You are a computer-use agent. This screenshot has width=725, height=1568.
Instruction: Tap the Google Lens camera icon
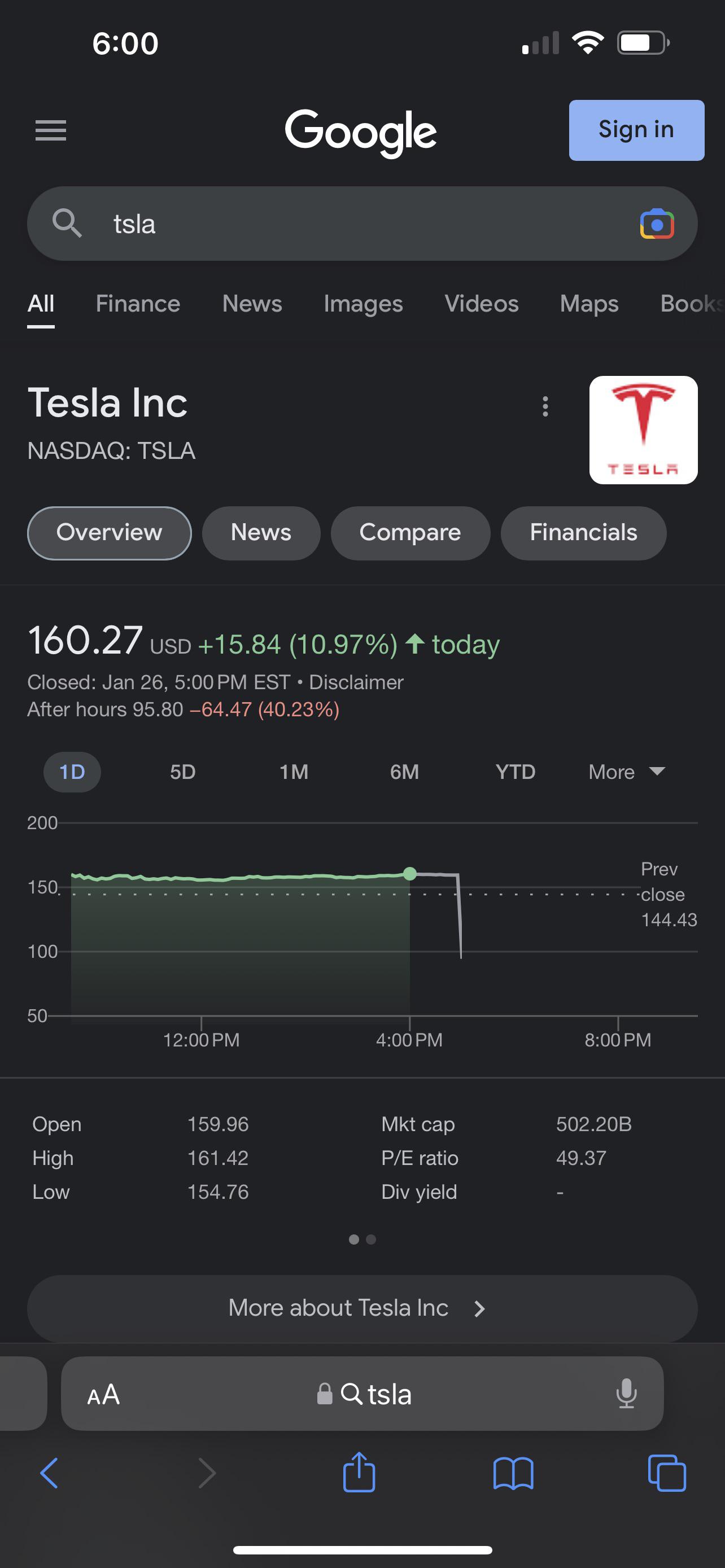click(656, 225)
